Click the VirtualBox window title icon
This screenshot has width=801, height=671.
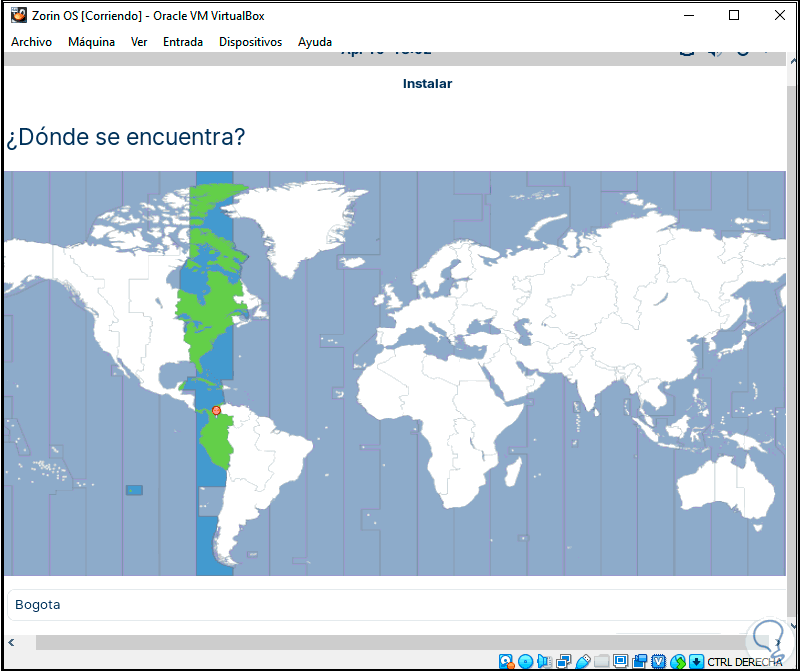point(19,15)
